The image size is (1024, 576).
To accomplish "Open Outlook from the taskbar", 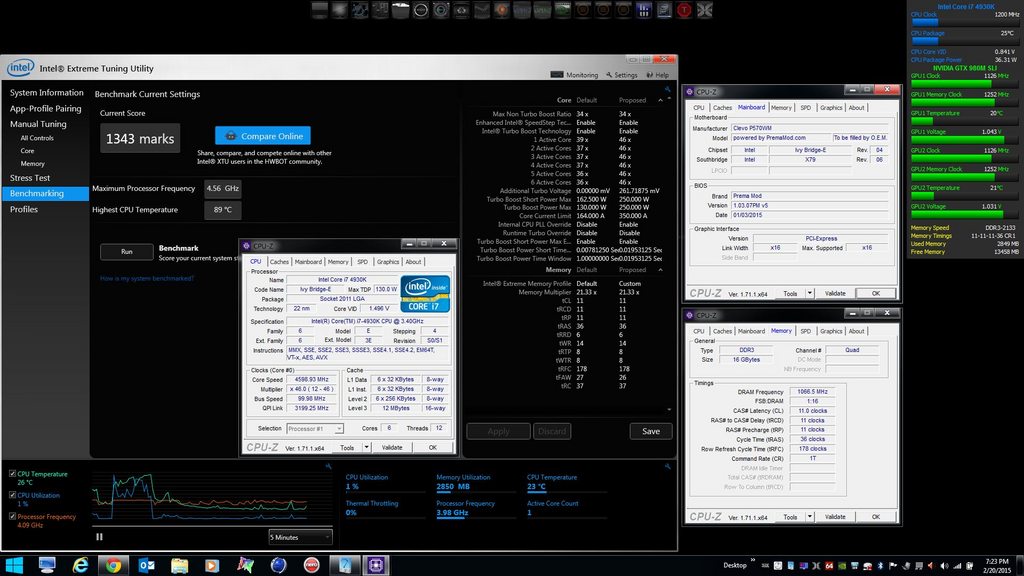I will point(146,565).
